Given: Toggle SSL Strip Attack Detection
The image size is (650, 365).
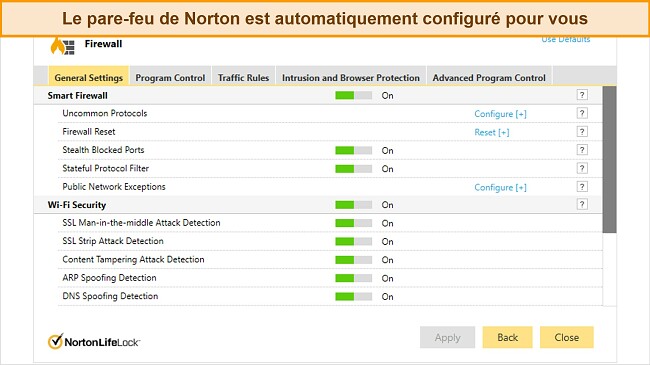Looking at the screenshot, I should pos(354,241).
